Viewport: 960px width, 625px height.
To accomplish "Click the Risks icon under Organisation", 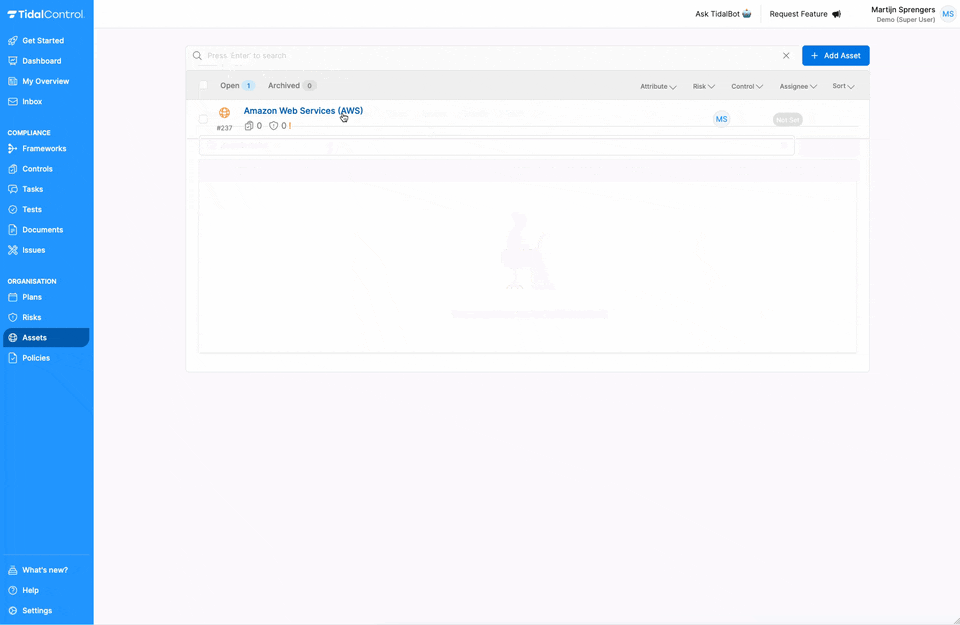I will 12,317.
